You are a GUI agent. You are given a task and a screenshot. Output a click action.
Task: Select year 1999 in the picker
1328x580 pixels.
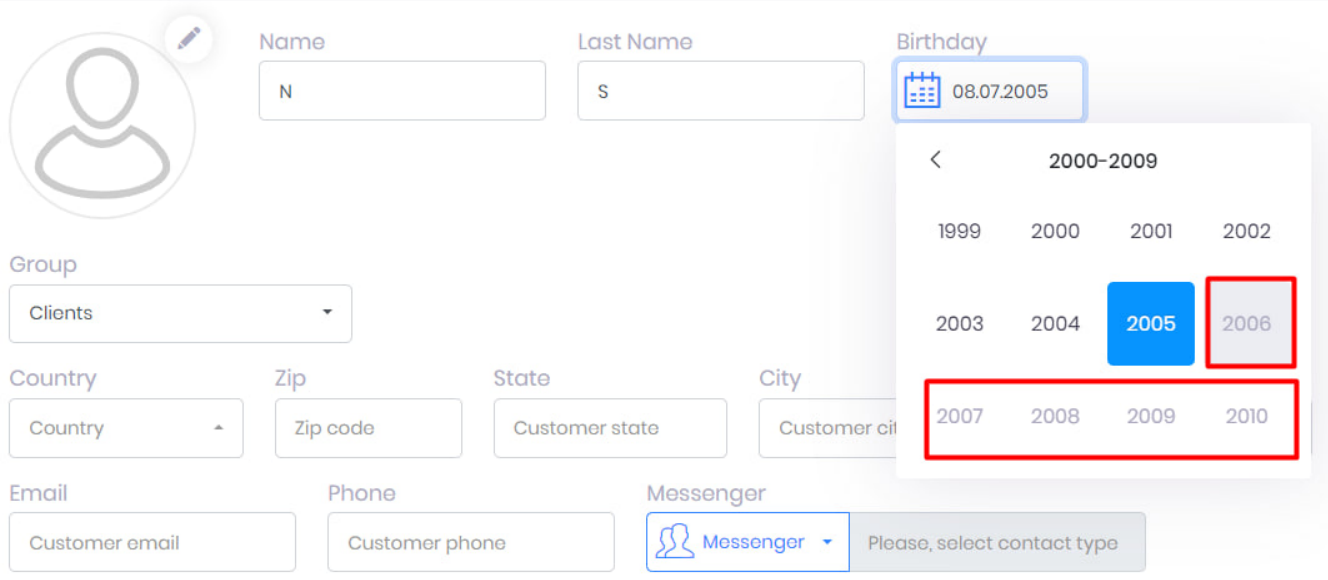coord(959,231)
